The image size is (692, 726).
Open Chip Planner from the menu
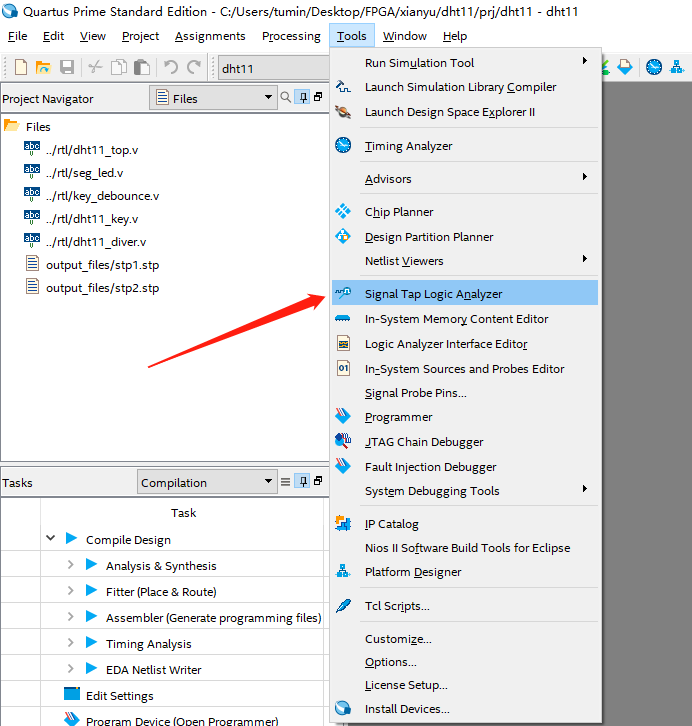click(465, 212)
